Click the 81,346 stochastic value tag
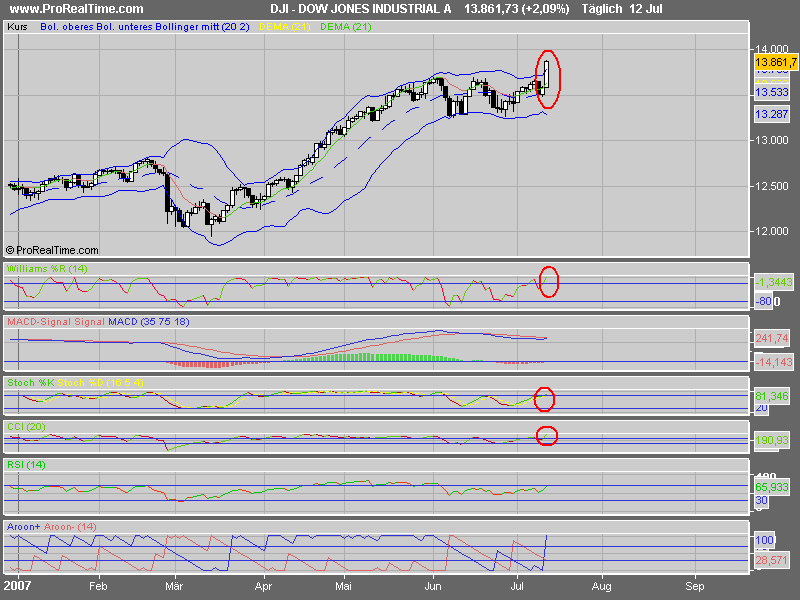 [772, 396]
